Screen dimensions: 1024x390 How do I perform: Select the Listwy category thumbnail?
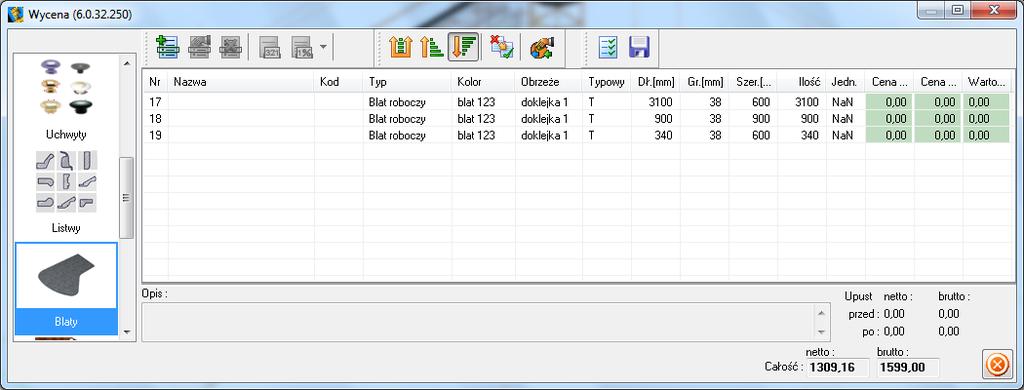click(66, 181)
